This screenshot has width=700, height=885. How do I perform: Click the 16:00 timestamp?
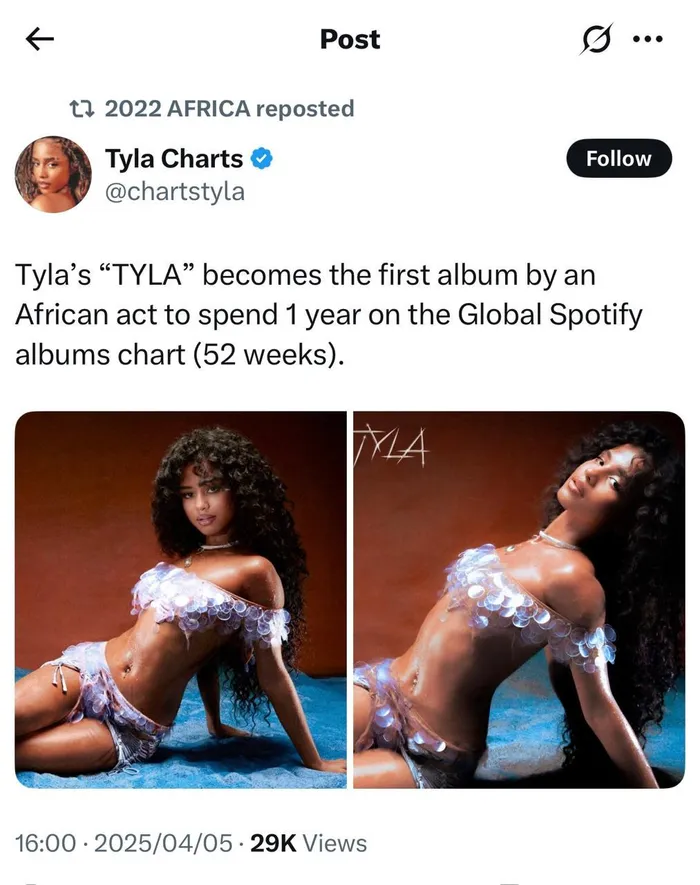click(45, 843)
